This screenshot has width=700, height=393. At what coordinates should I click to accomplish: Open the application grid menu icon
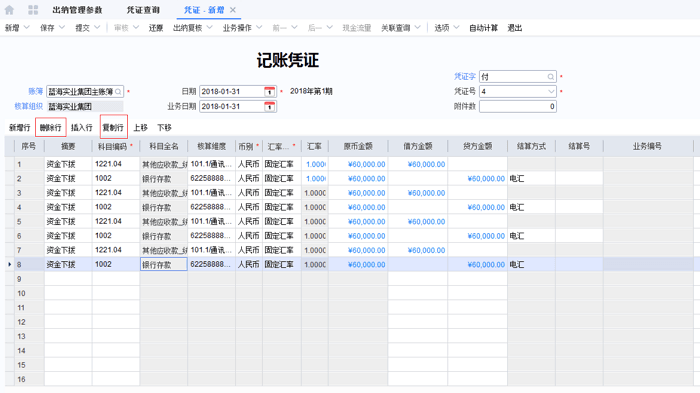[x=33, y=9]
